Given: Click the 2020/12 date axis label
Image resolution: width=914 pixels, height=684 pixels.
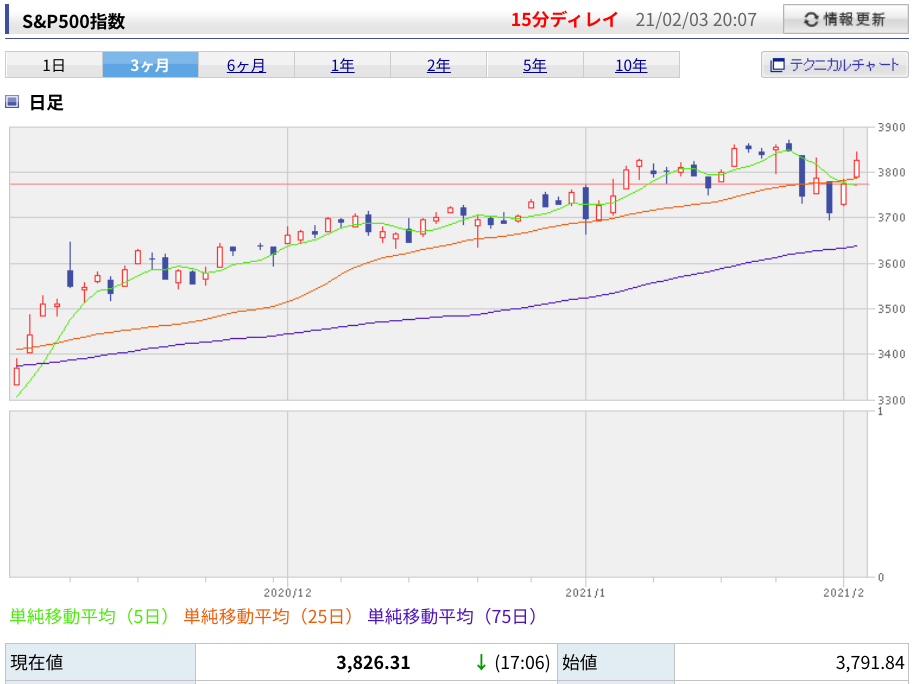Looking at the screenshot, I should 287,592.
